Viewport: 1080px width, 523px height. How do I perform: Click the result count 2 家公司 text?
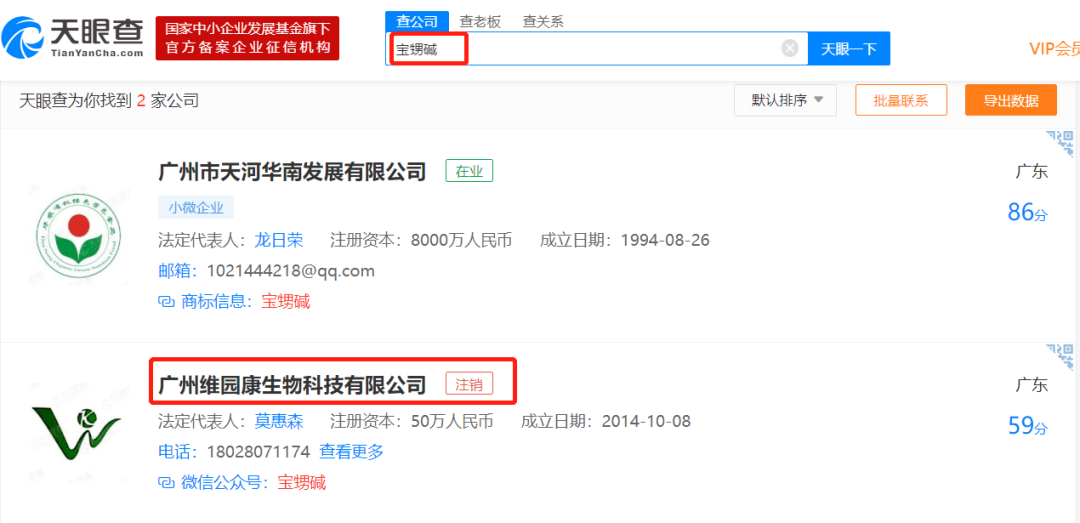coord(167,101)
